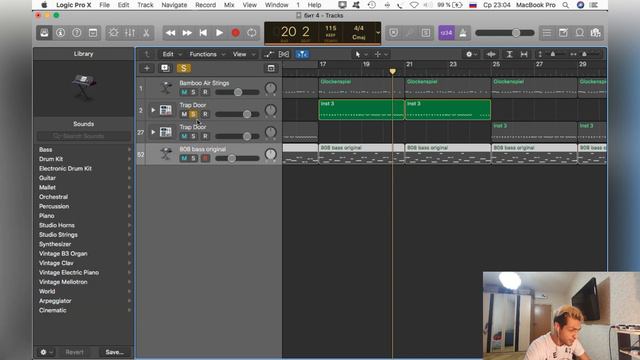Click the Save... button in Library
The image size is (640, 360).
click(x=114, y=352)
